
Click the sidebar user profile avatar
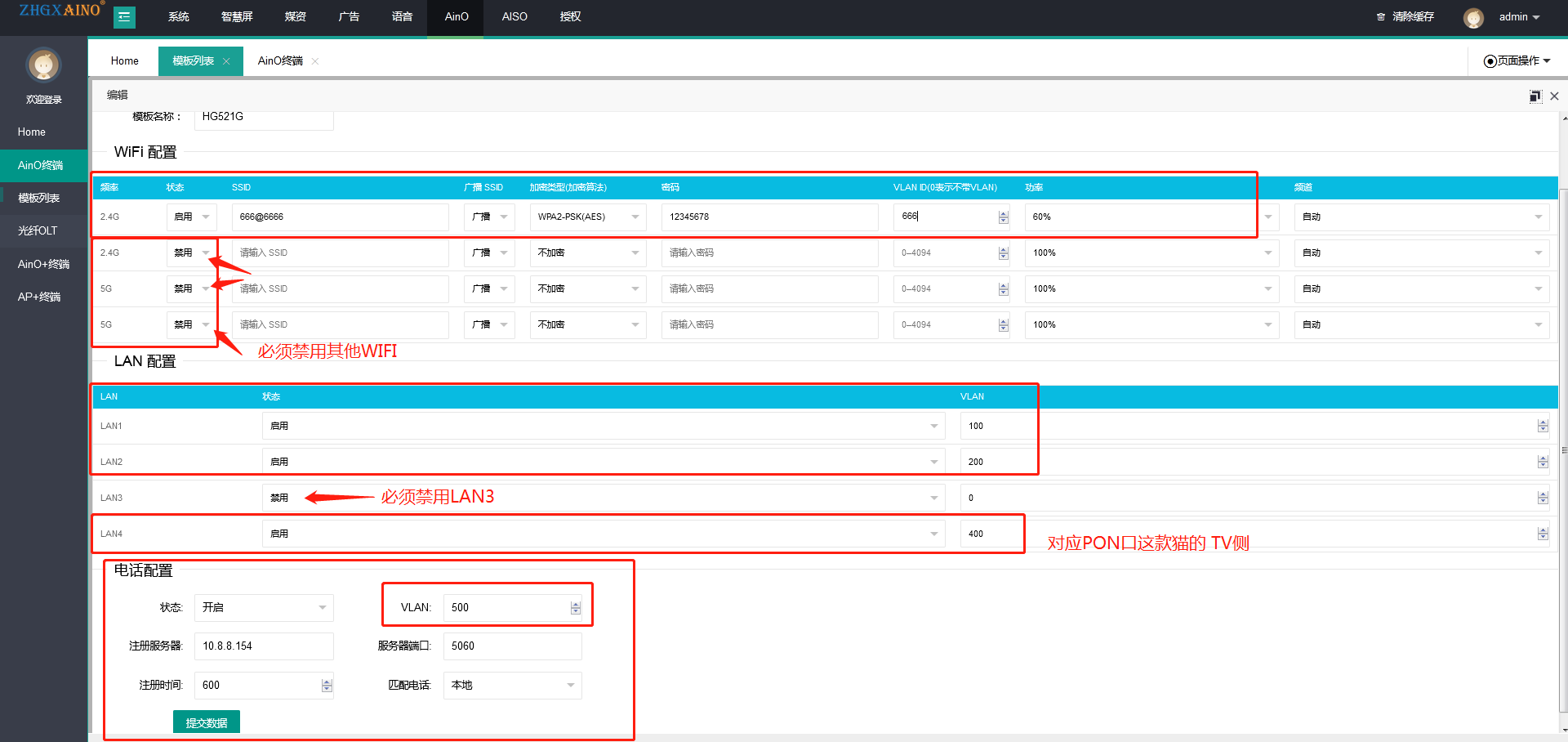pyautogui.click(x=43, y=65)
